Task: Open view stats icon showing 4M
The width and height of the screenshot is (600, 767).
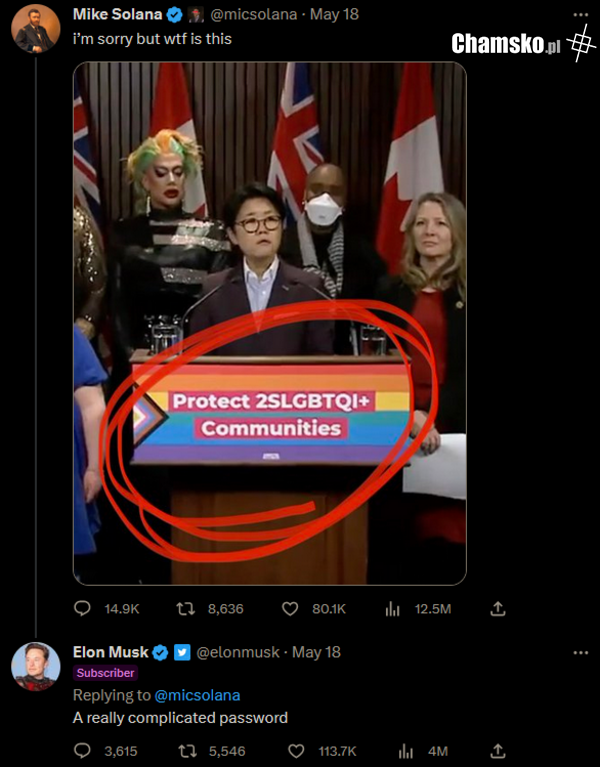Action: click(x=406, y=751)
